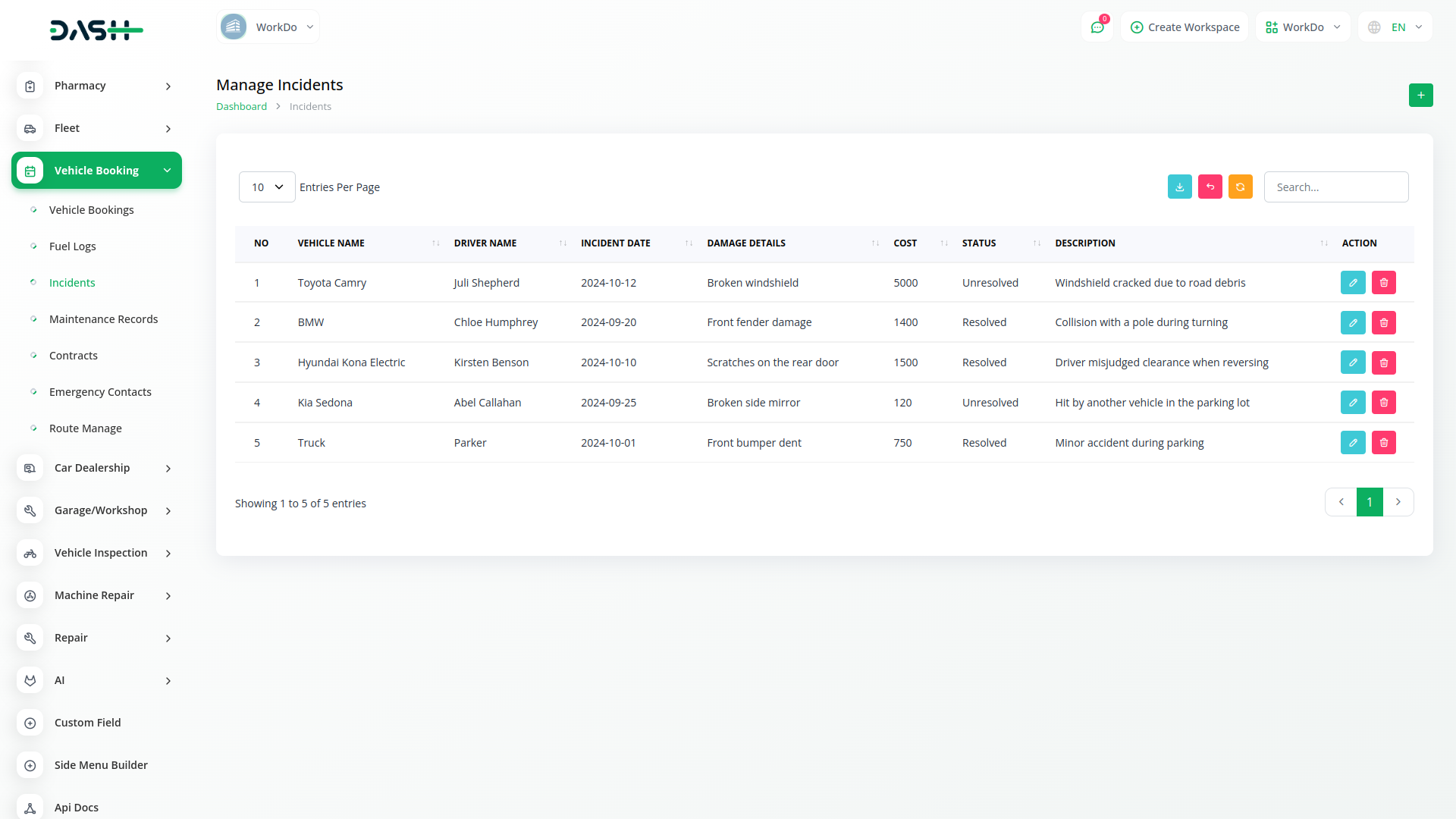Click the orange refresh icon

(x=1240, y=187)
